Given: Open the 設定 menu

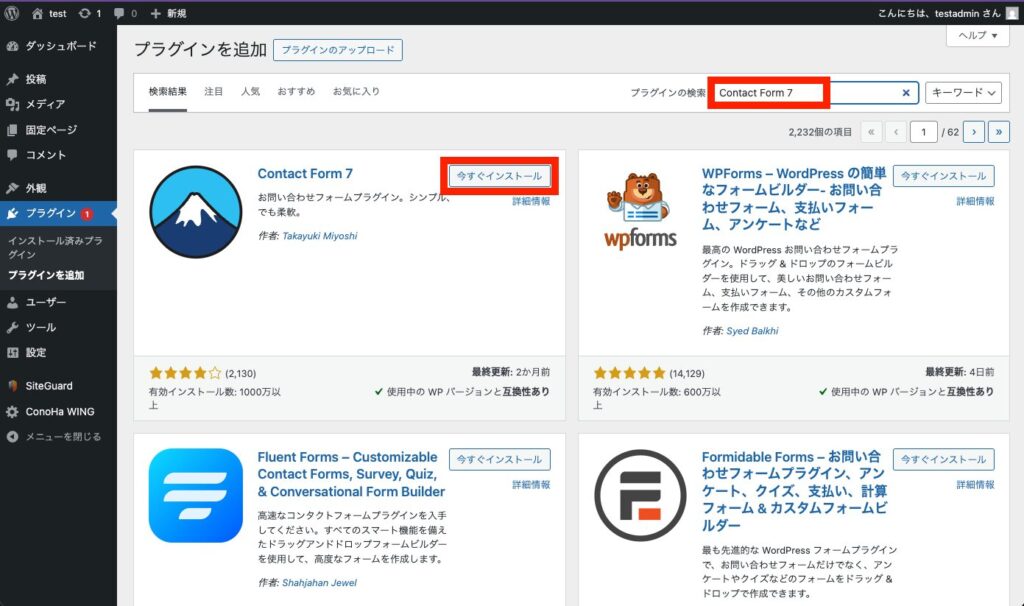Looking at the screenshot, I should tap(58, 353).
